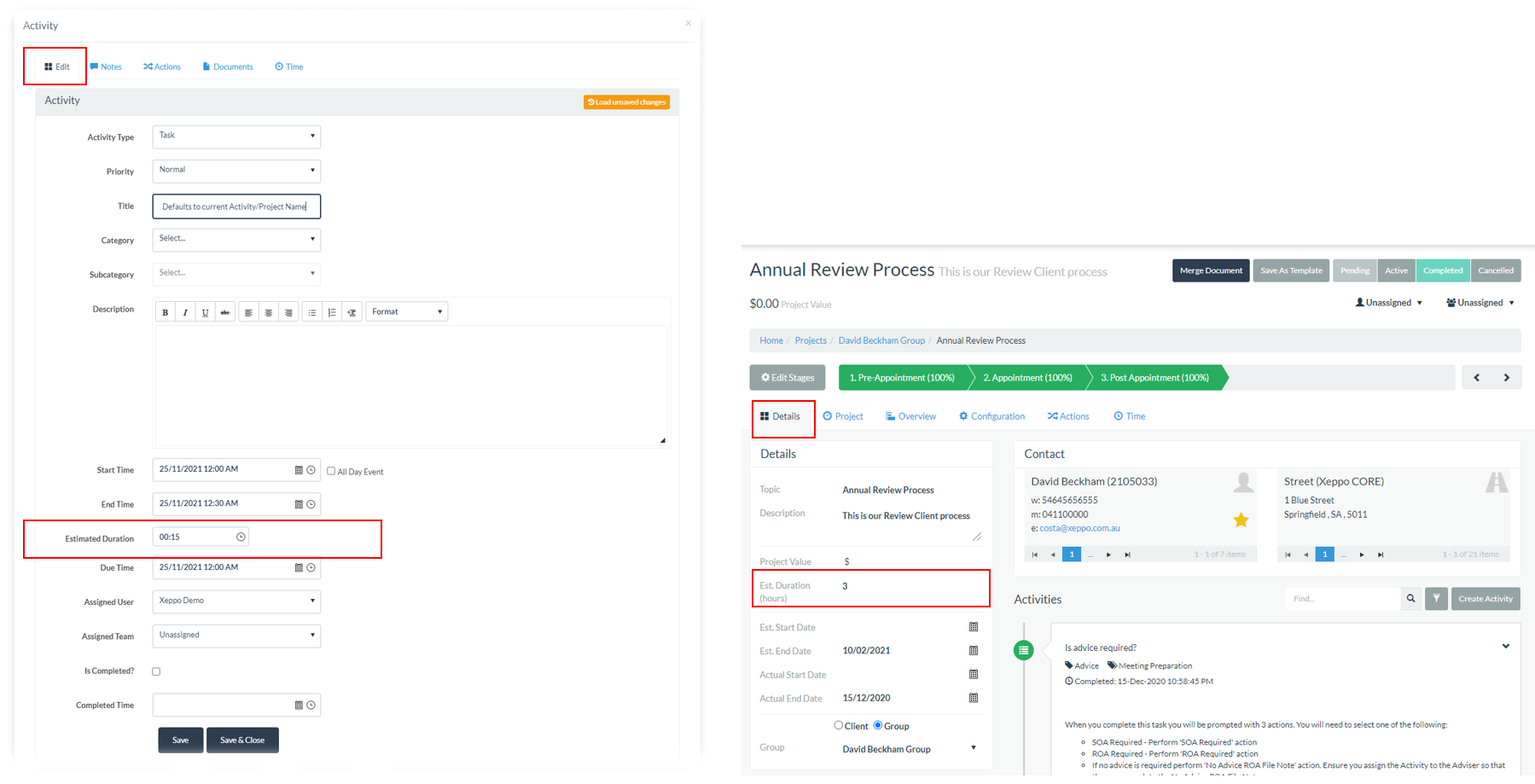Click the star on David Beckham's contact card
Screen dimensions: 1535x784
pyautogui.click(x=1241, y=519)
